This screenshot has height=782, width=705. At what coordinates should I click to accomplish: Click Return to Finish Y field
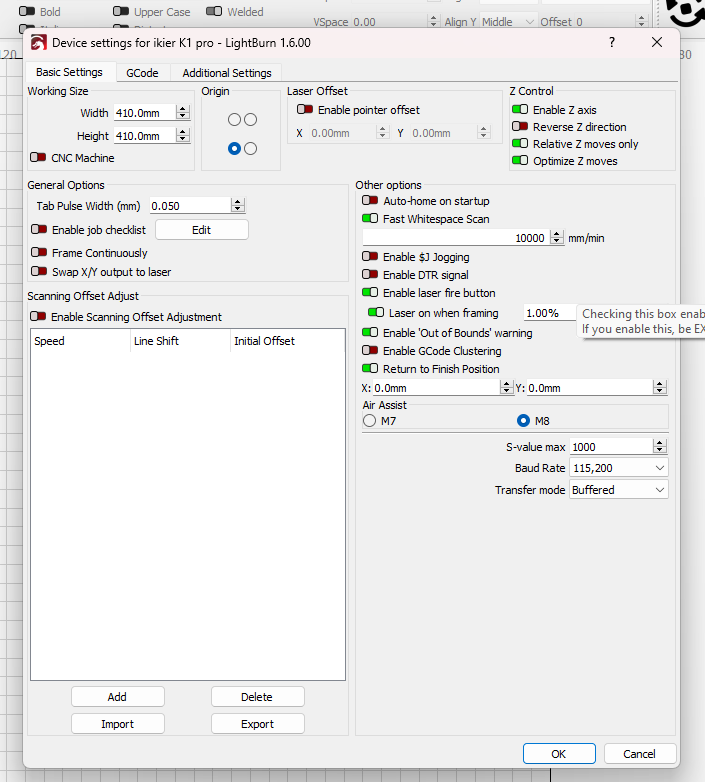(589, 388)
